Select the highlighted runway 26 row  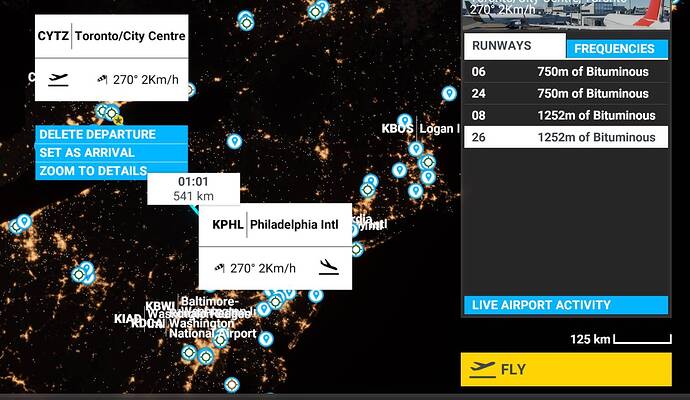click(566, 137)
